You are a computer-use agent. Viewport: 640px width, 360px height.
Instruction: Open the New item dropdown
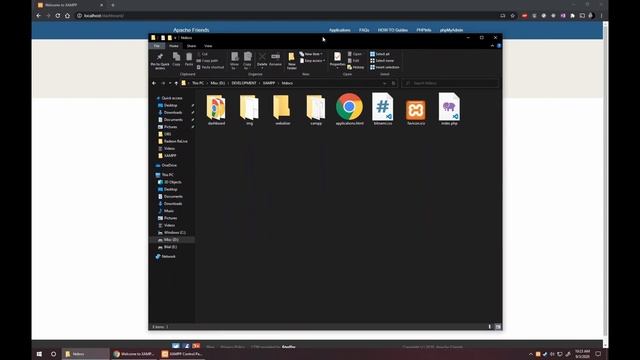click(311, 54)
